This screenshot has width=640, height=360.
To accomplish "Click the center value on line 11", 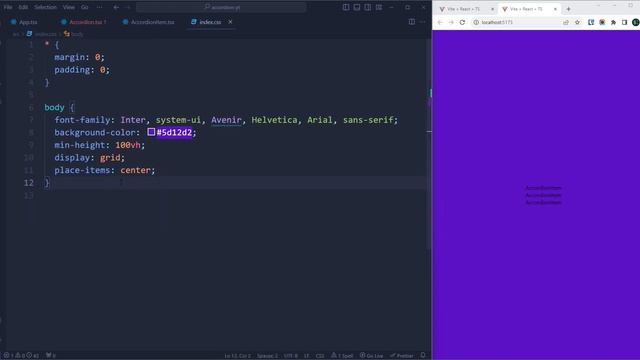I will click(136, 170).
